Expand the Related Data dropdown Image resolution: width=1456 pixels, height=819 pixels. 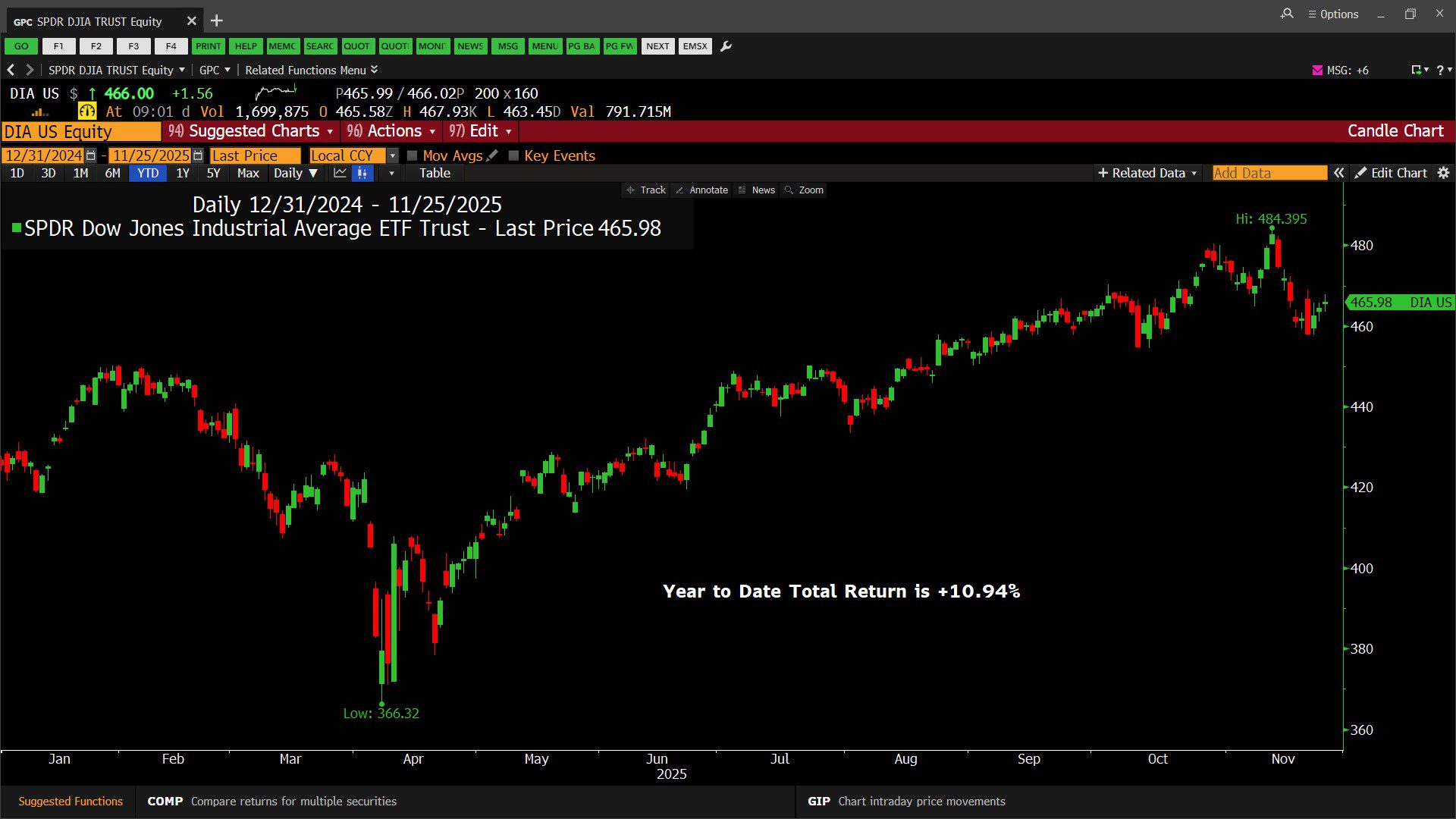pyautogui.click(x=1147, y=173)
